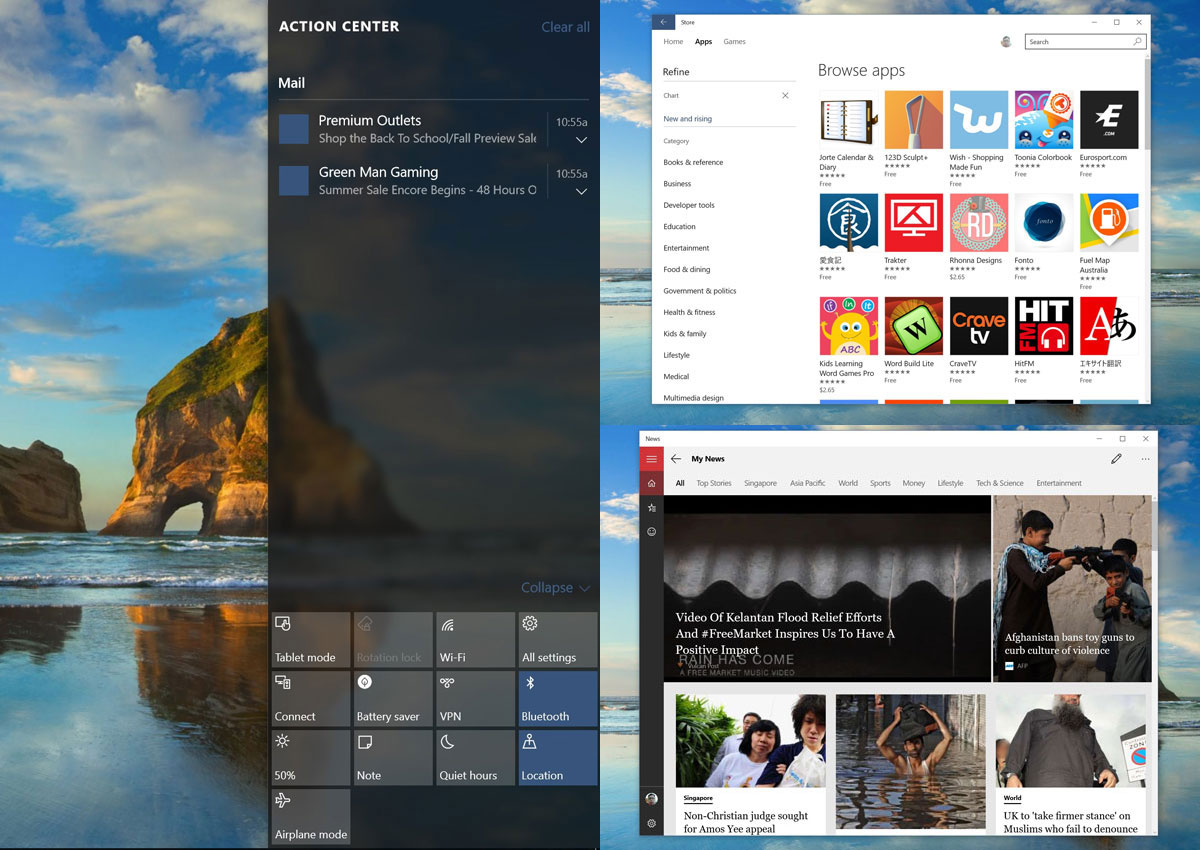Open the Trakter app icon in Store
This screenshot has height=850, width=1200.
[914, 223]
